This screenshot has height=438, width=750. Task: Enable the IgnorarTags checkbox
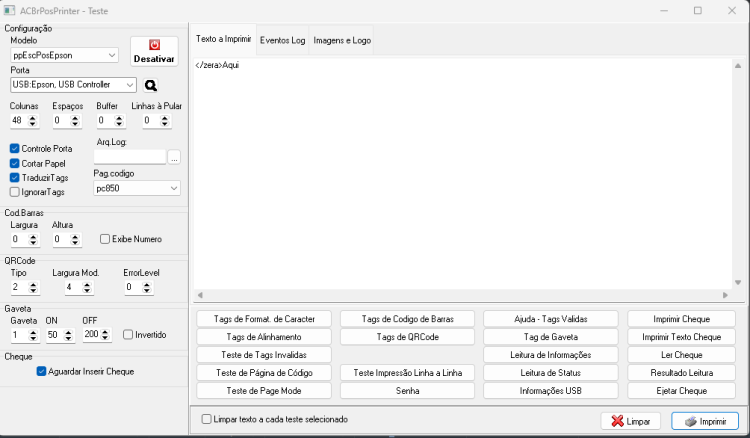click(15, 192)
